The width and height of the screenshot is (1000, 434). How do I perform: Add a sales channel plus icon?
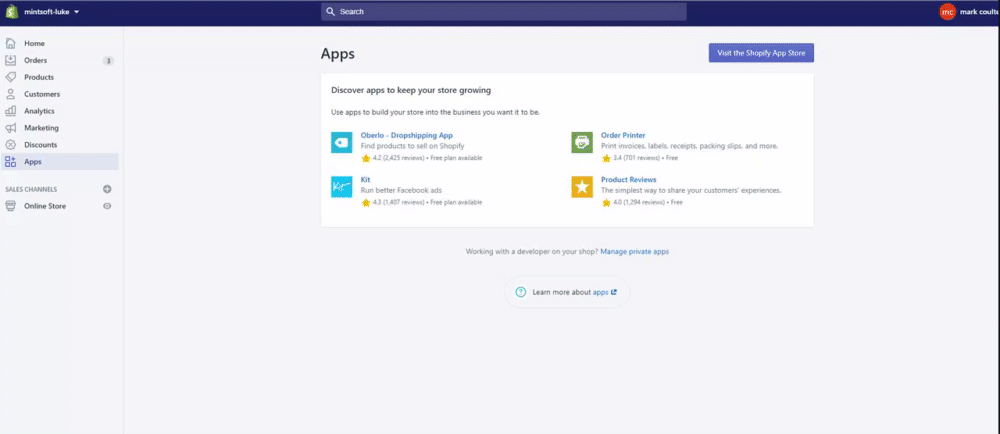tap(107, 189)
